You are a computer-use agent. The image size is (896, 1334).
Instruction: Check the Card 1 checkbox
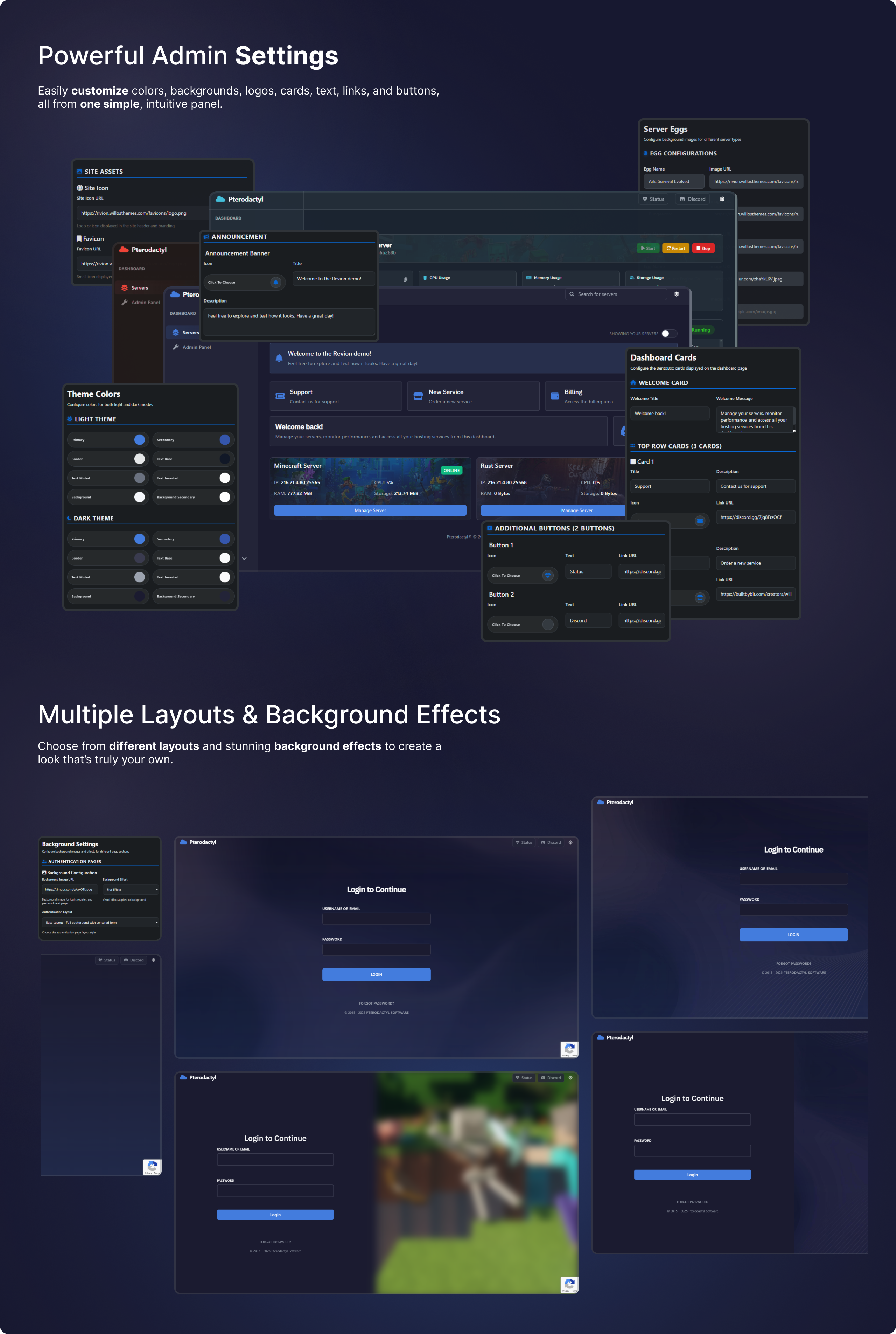tap(633, 461)
